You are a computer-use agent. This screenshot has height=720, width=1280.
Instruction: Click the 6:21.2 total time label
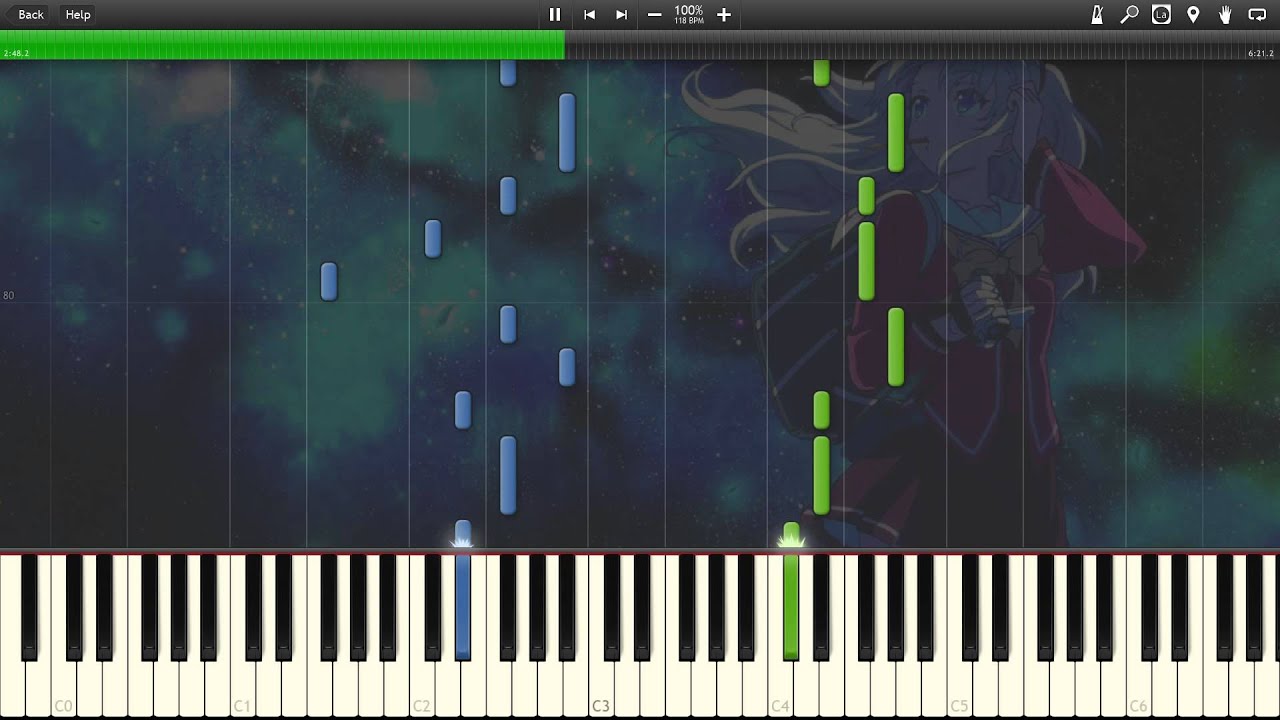(x=1261, y=53)
